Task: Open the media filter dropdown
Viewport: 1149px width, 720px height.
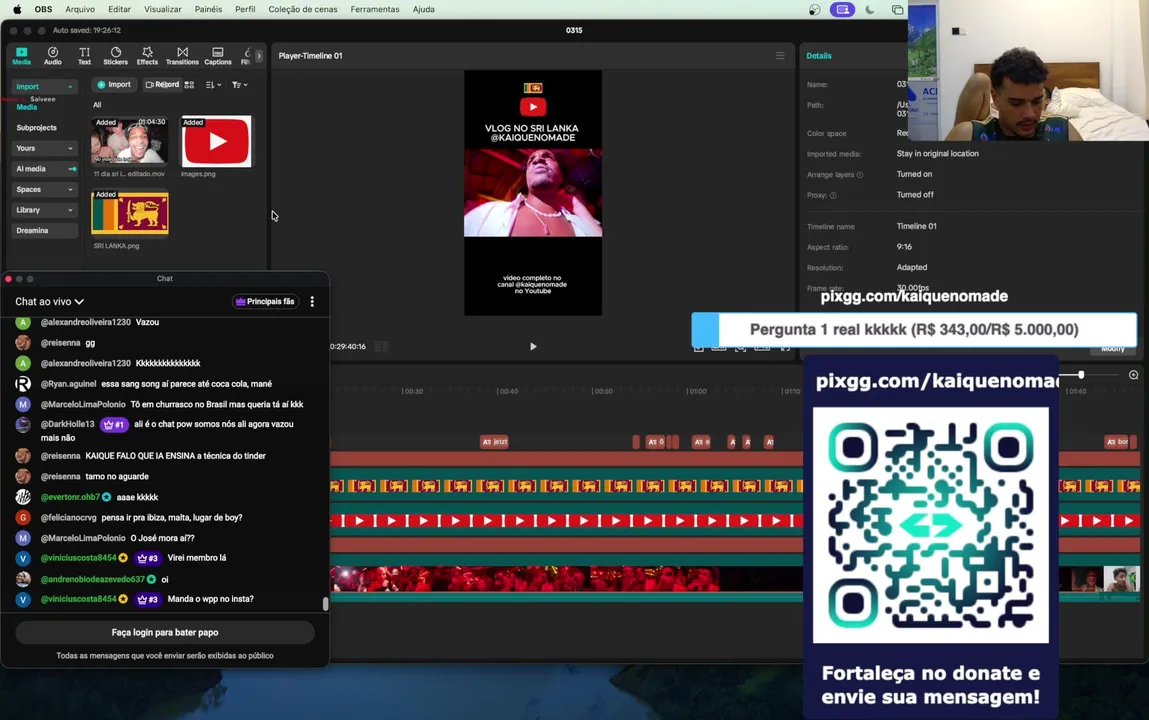Action: [x=240, y=85]
